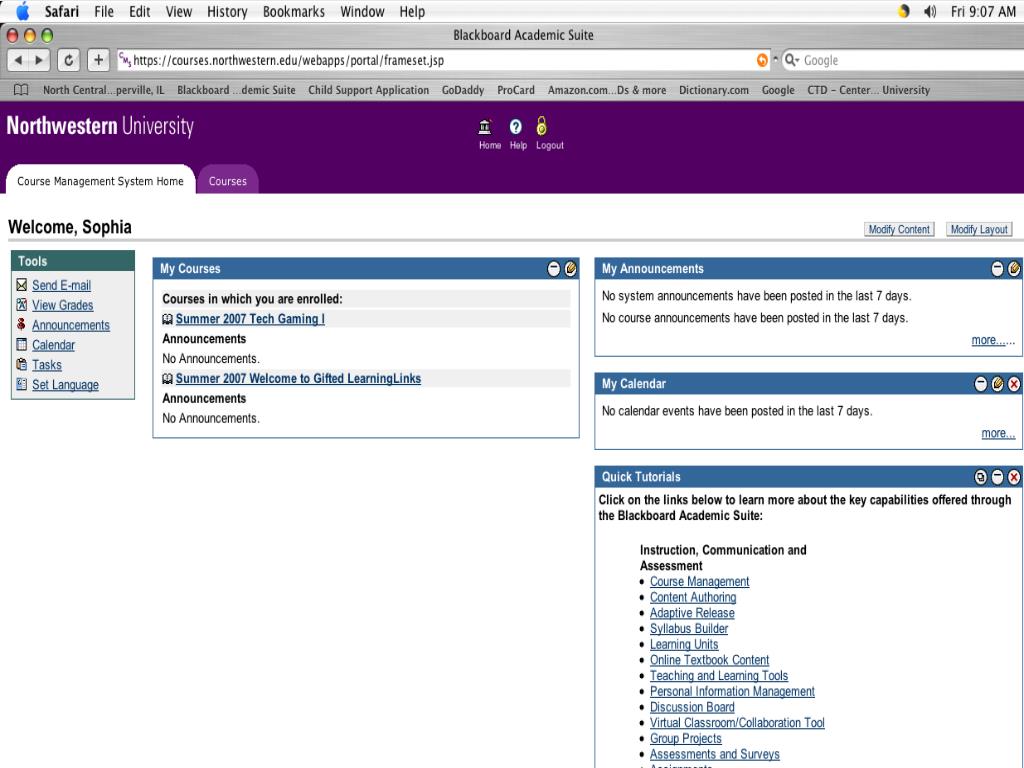
Task: Click the envelope icon beside Send E-mail
Action: (x=22, y=285)
